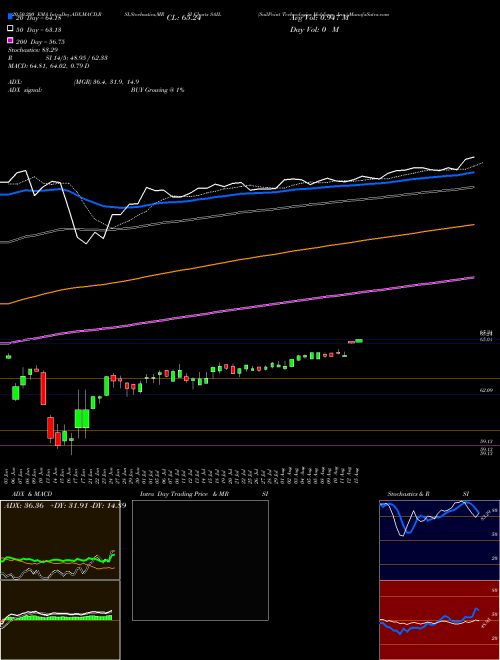The image size is (500, 660).
Task: Click the 'ADX: 36.36 +DY: 31.91 -DY: 14.39' readout
Action: pyautogui.click(x=65, y=506)
